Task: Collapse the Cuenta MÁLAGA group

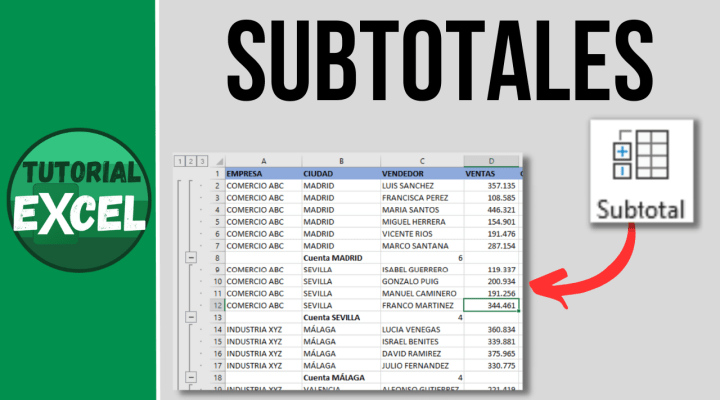Action: coord(191,377)
